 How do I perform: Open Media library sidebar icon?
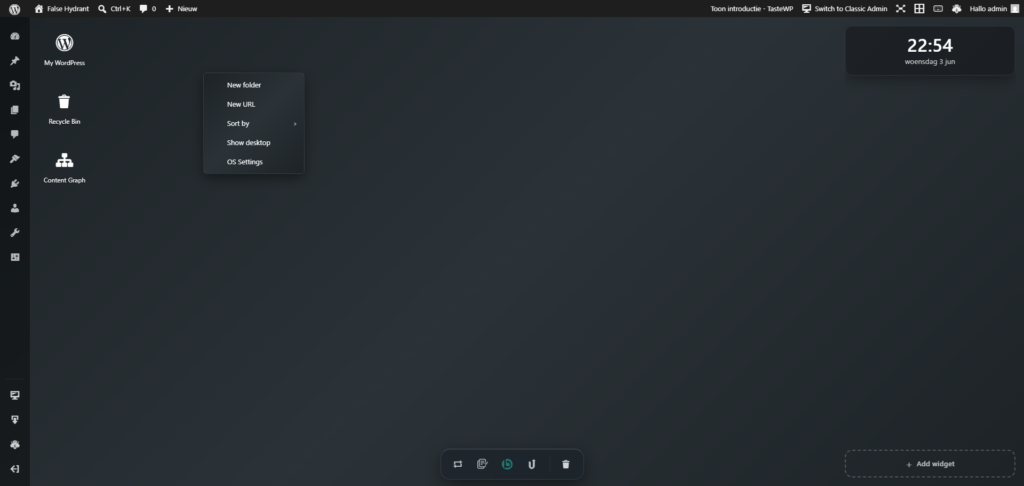(15, 86)
